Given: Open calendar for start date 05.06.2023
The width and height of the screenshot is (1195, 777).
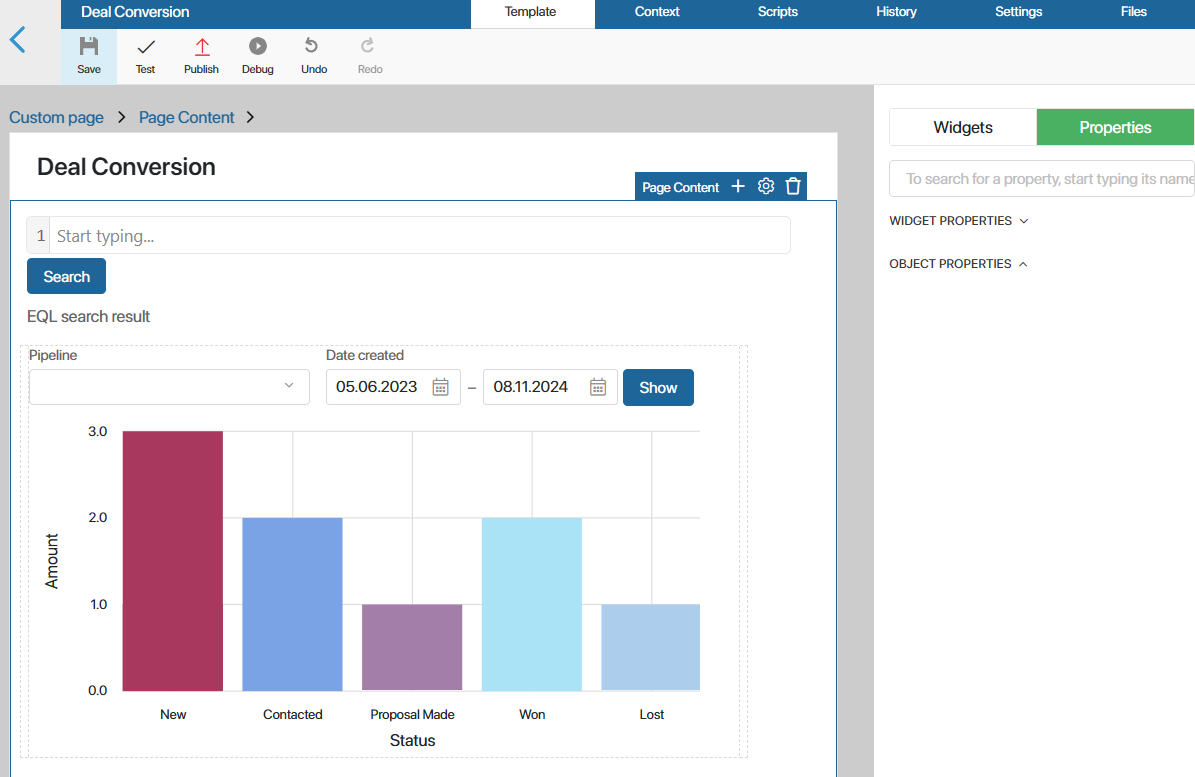Looking at the screenshot, I should (441, 387).
